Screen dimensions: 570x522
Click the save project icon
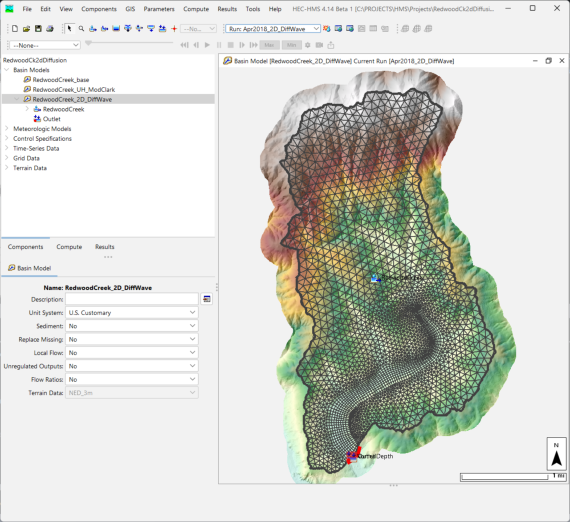(x=38, y=29)
